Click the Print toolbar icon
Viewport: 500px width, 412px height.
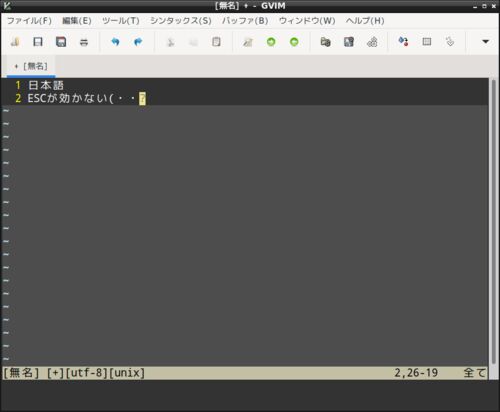84,42
